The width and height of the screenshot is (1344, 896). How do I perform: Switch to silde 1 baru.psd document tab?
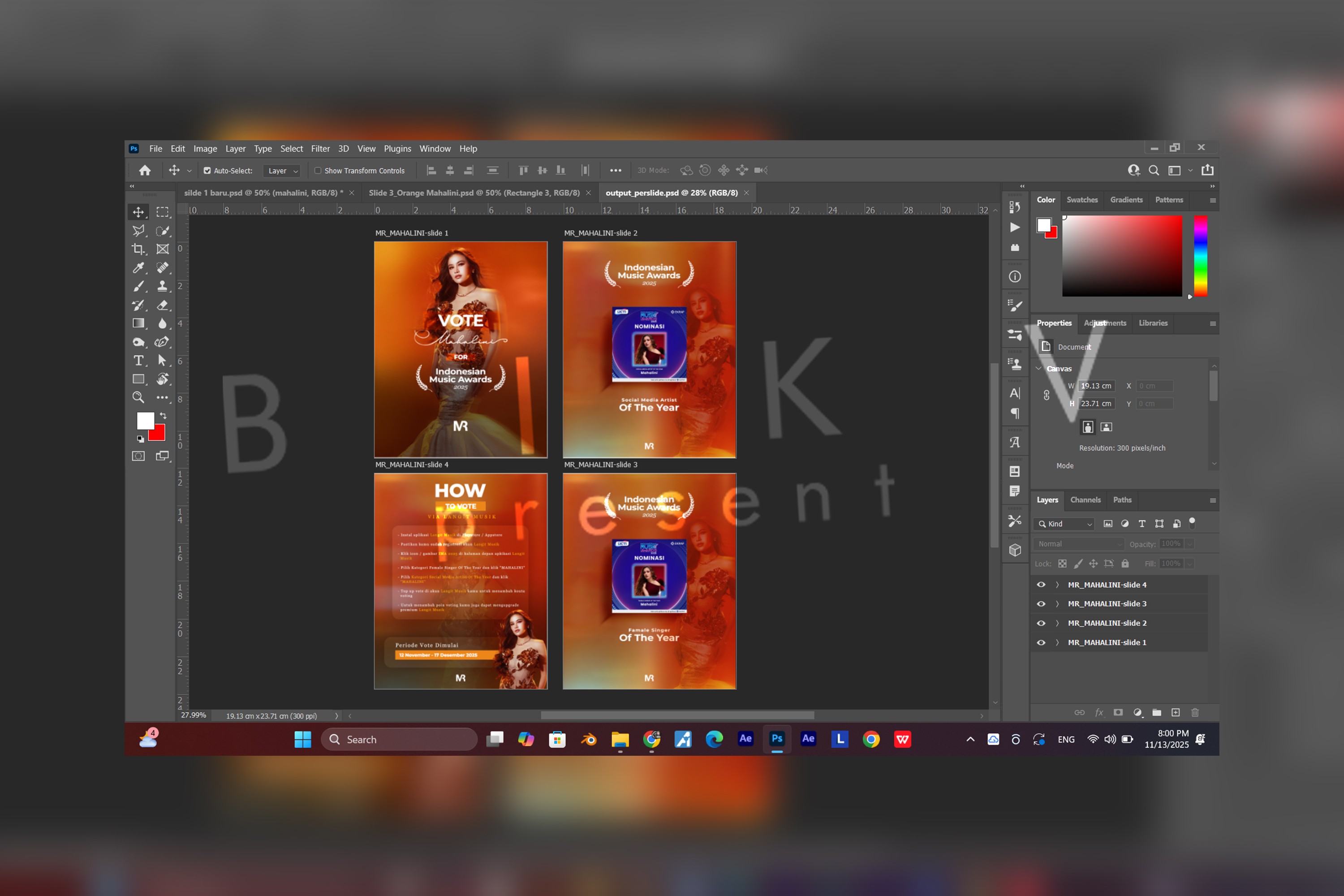(x=263, y=193)
